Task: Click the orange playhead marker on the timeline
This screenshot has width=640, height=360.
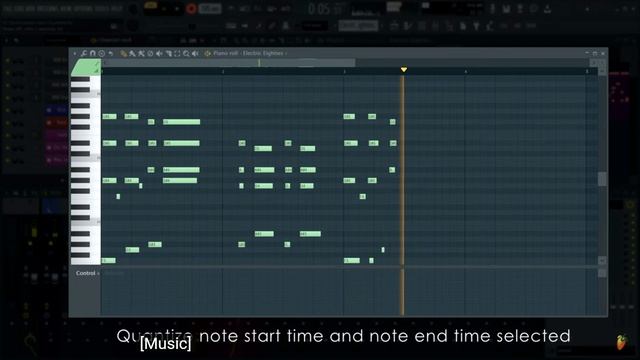Action: (x=404, y=70)
